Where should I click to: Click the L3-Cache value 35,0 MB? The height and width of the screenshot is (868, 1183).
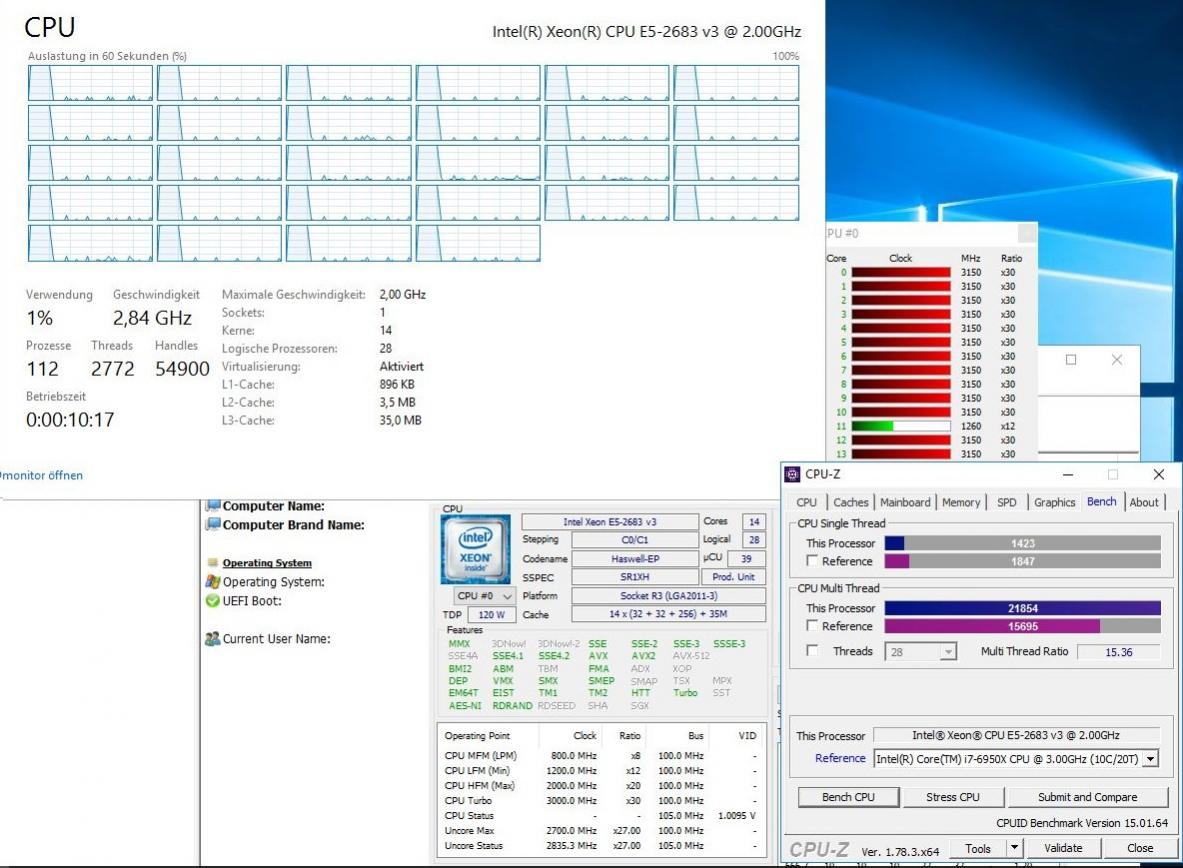coord(400,420)
